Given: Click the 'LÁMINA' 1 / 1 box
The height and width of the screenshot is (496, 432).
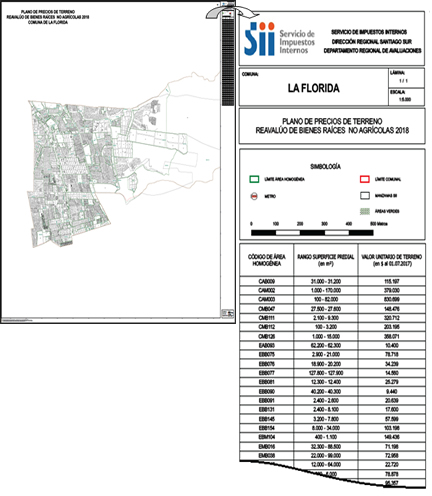Looking at the screenshot, I should (x=406, y=78).
